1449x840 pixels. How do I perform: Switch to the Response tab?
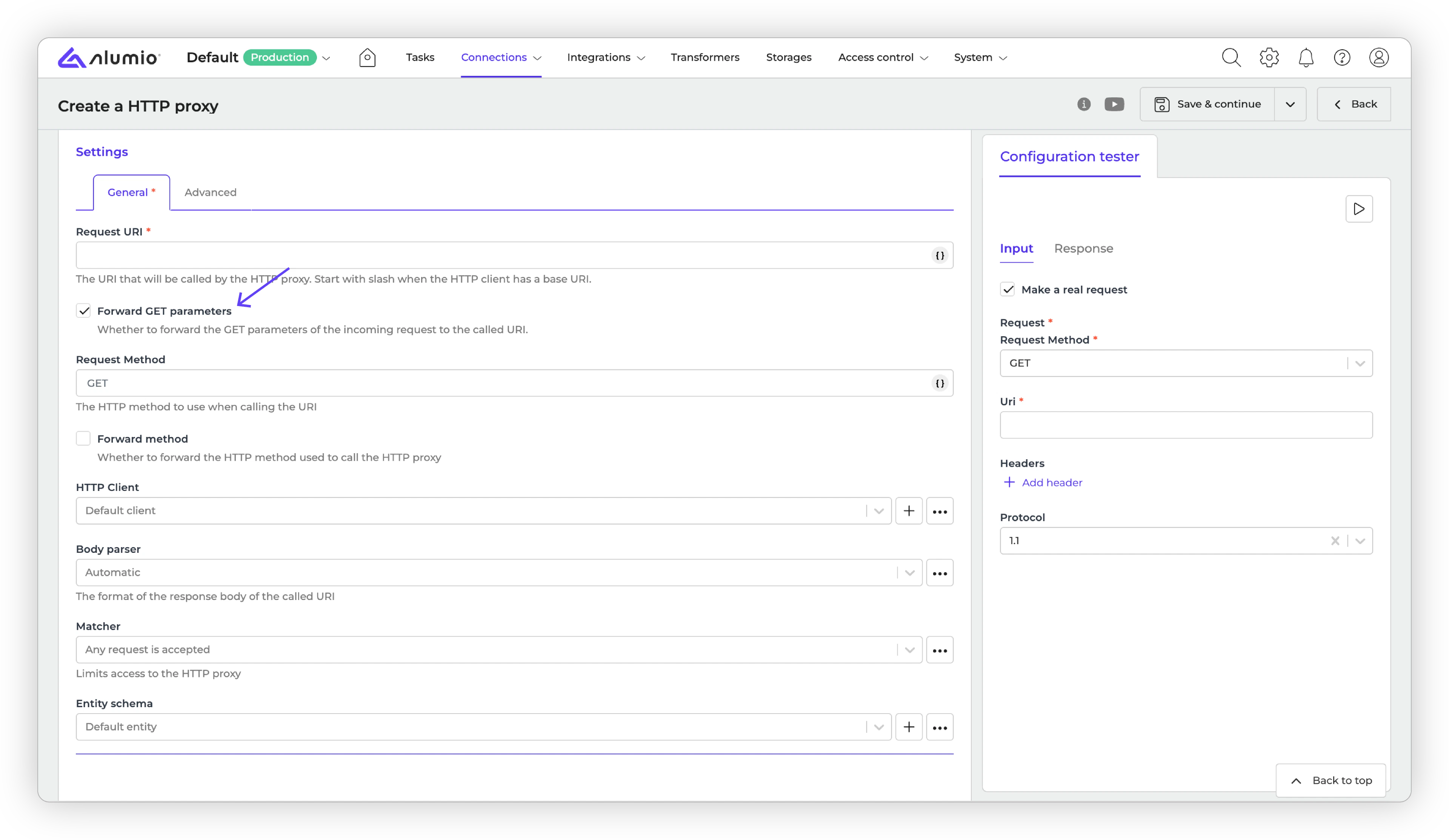[1083, 249]
